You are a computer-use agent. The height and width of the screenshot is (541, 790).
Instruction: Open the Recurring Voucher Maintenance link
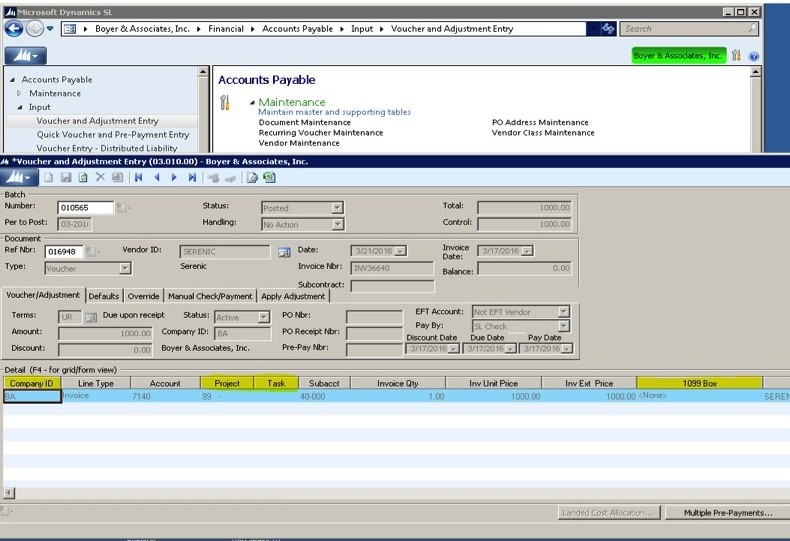(320, 132)
